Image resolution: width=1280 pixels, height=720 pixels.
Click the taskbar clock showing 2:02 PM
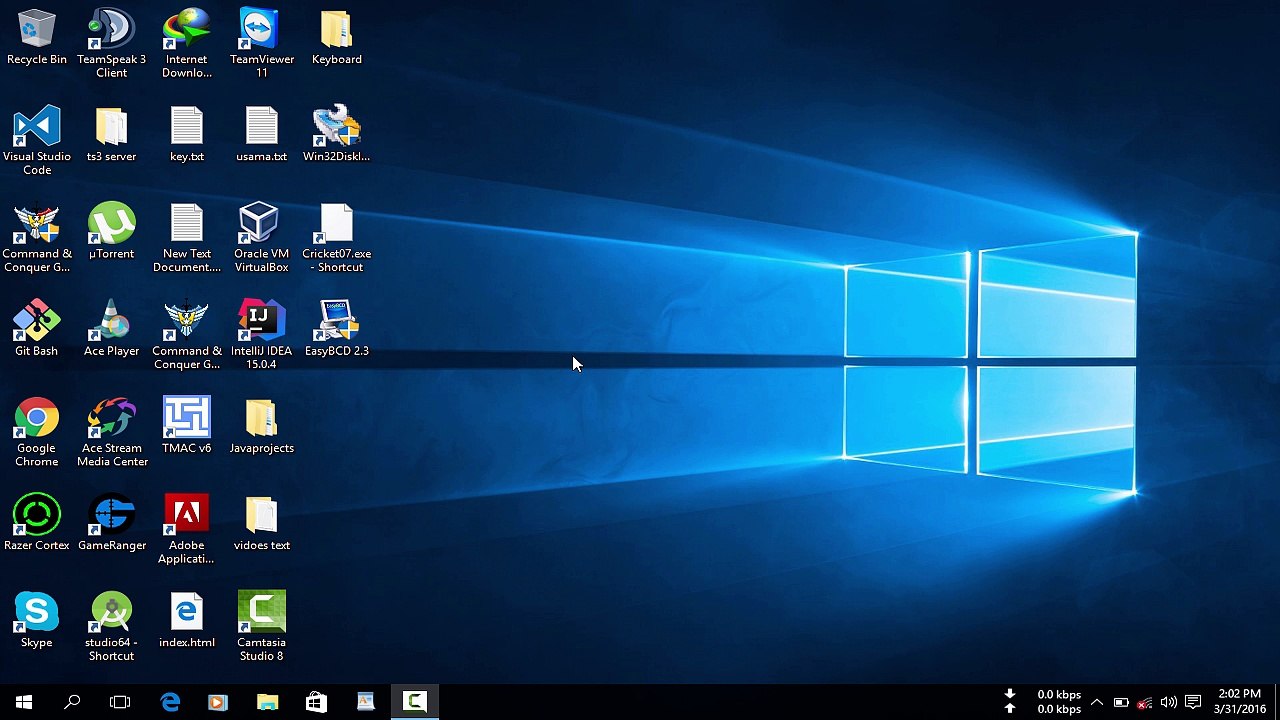click(1239, 701)
